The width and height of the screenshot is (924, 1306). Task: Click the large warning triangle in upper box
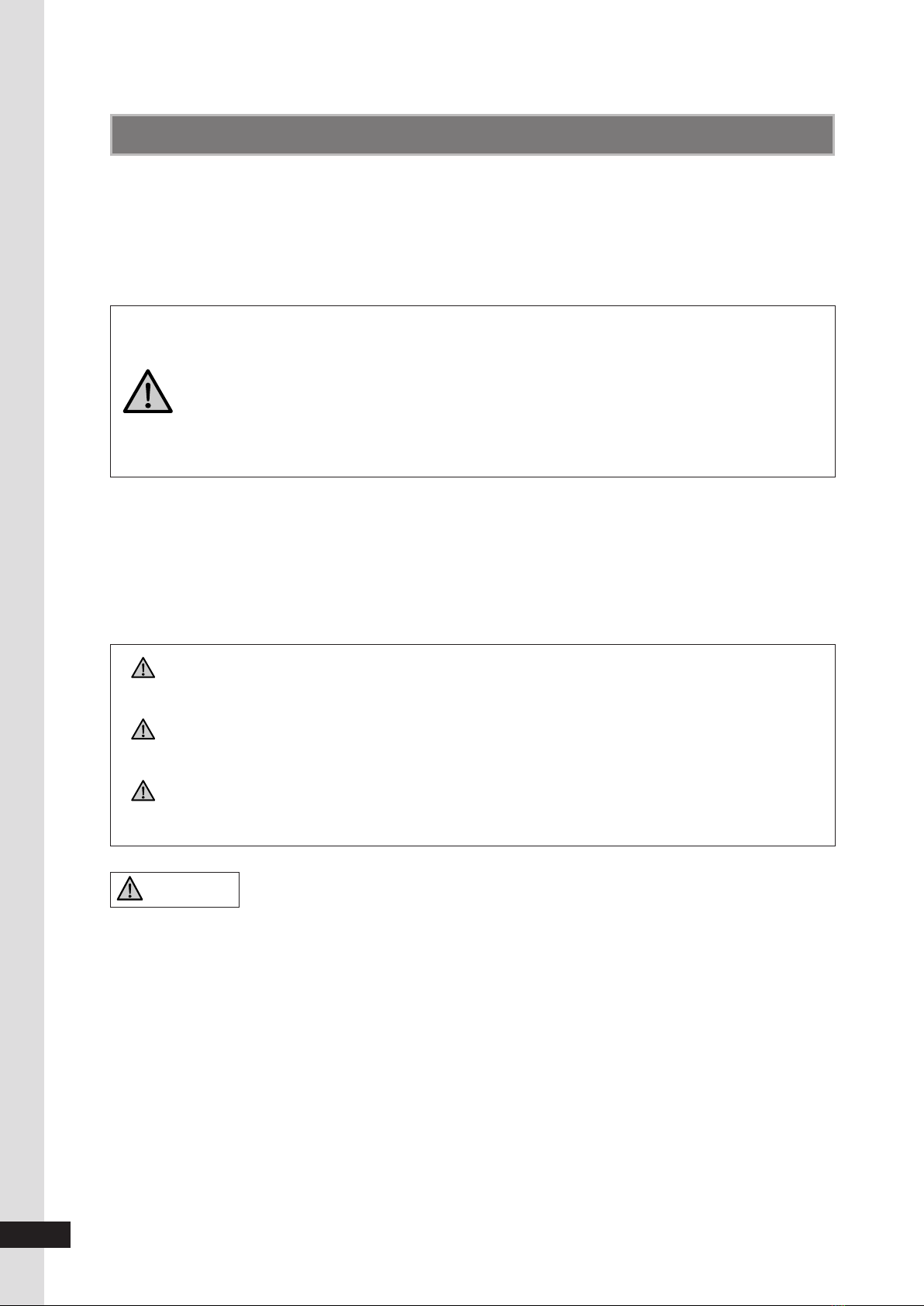point(147,392)
